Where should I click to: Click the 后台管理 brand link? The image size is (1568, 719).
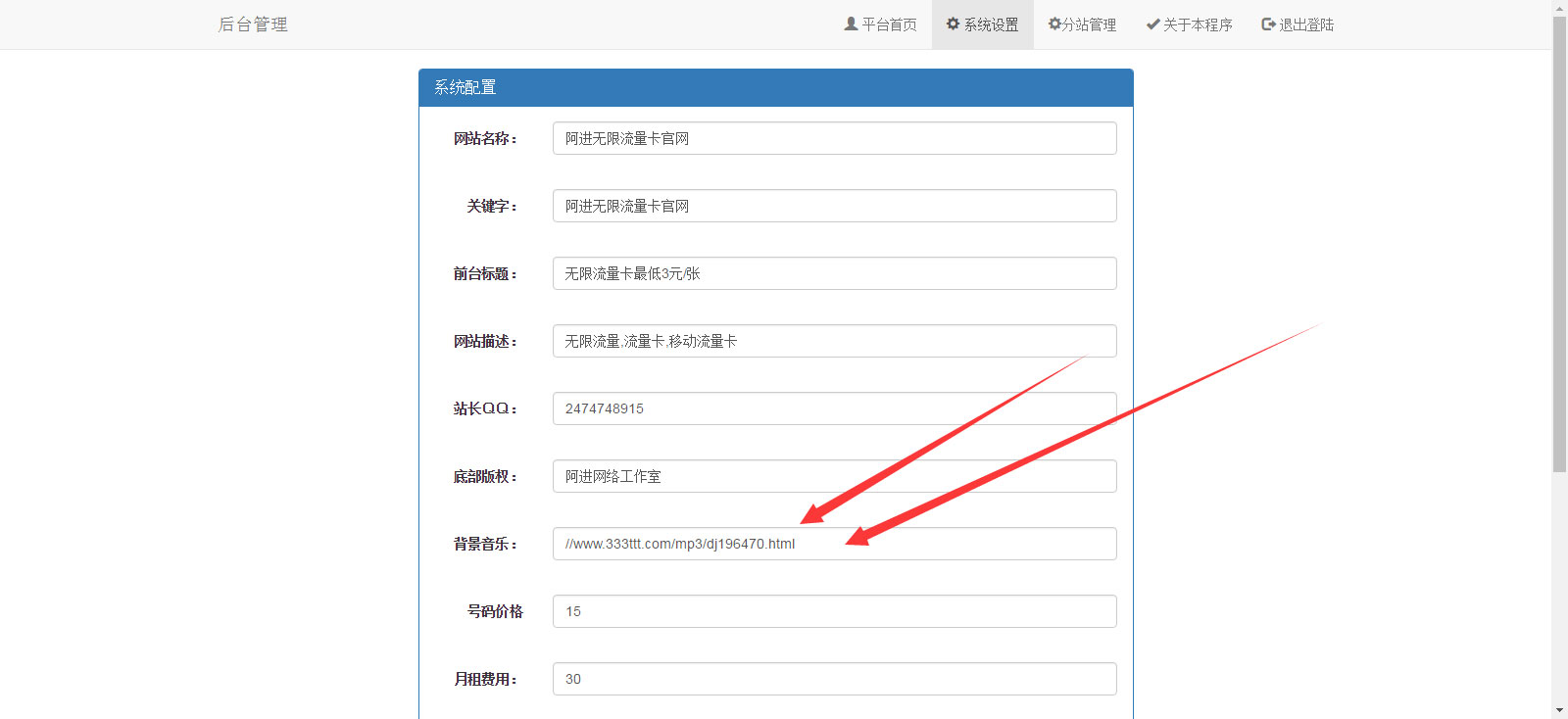pos(253,24)
